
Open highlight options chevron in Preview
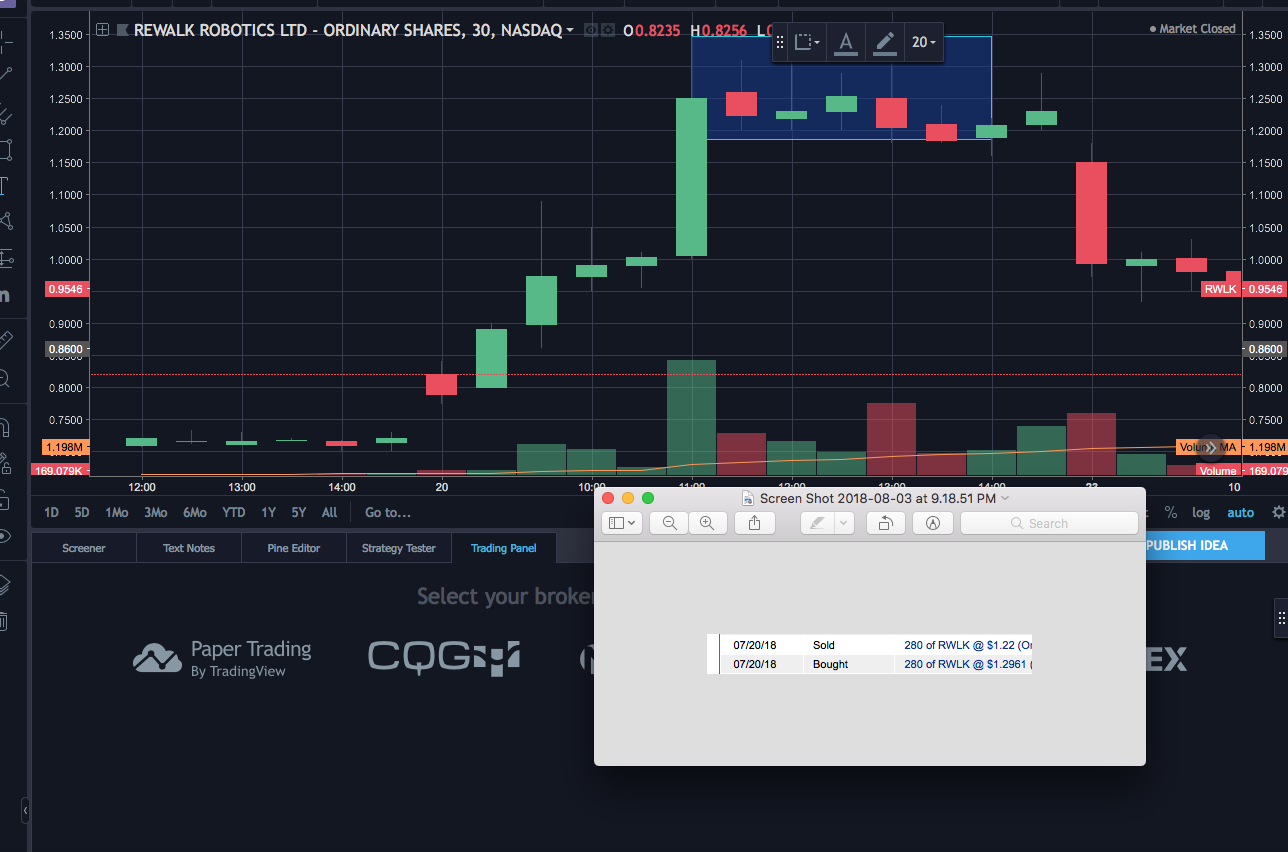pyautogui.click(x=845, y=523)
